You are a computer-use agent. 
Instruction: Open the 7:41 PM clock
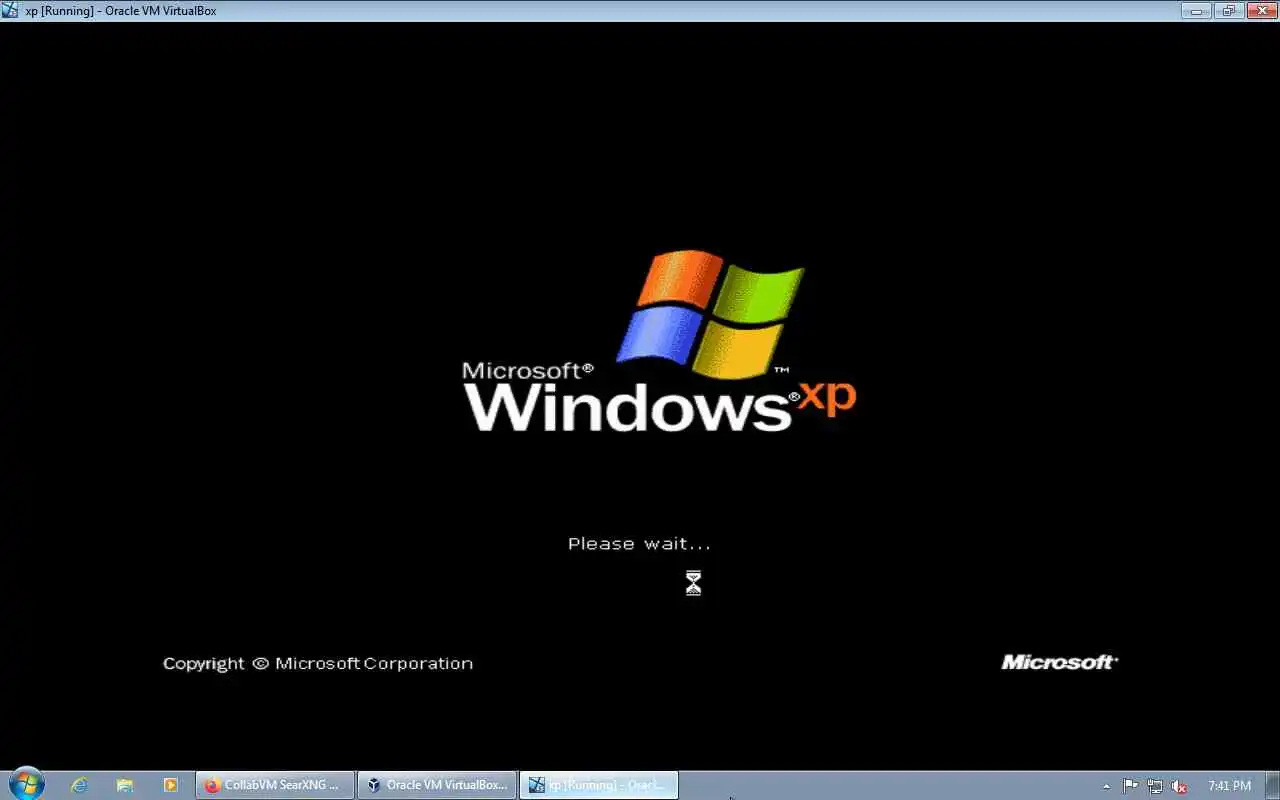pyautogui.click(x=1229, y=786)
